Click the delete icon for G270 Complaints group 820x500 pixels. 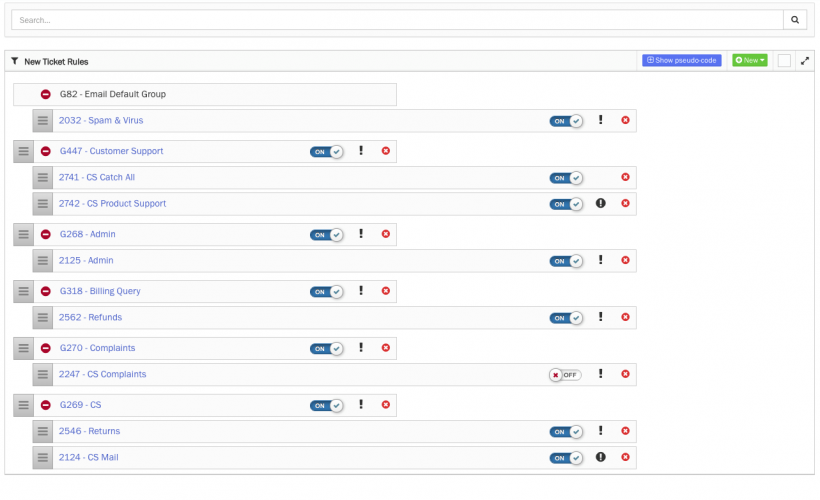point(386,349)
